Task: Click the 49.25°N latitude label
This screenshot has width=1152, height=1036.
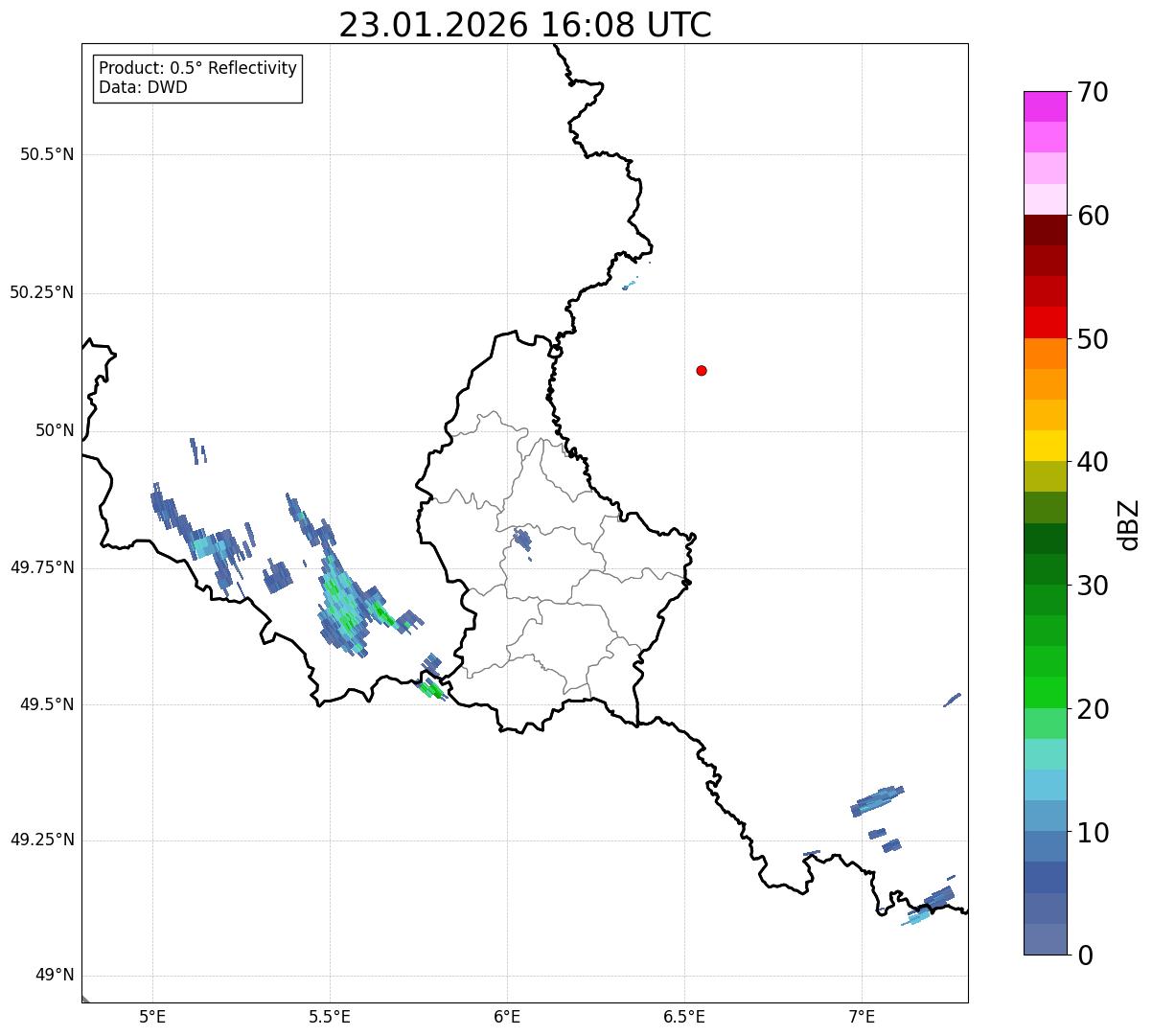Action: point(41,840)
